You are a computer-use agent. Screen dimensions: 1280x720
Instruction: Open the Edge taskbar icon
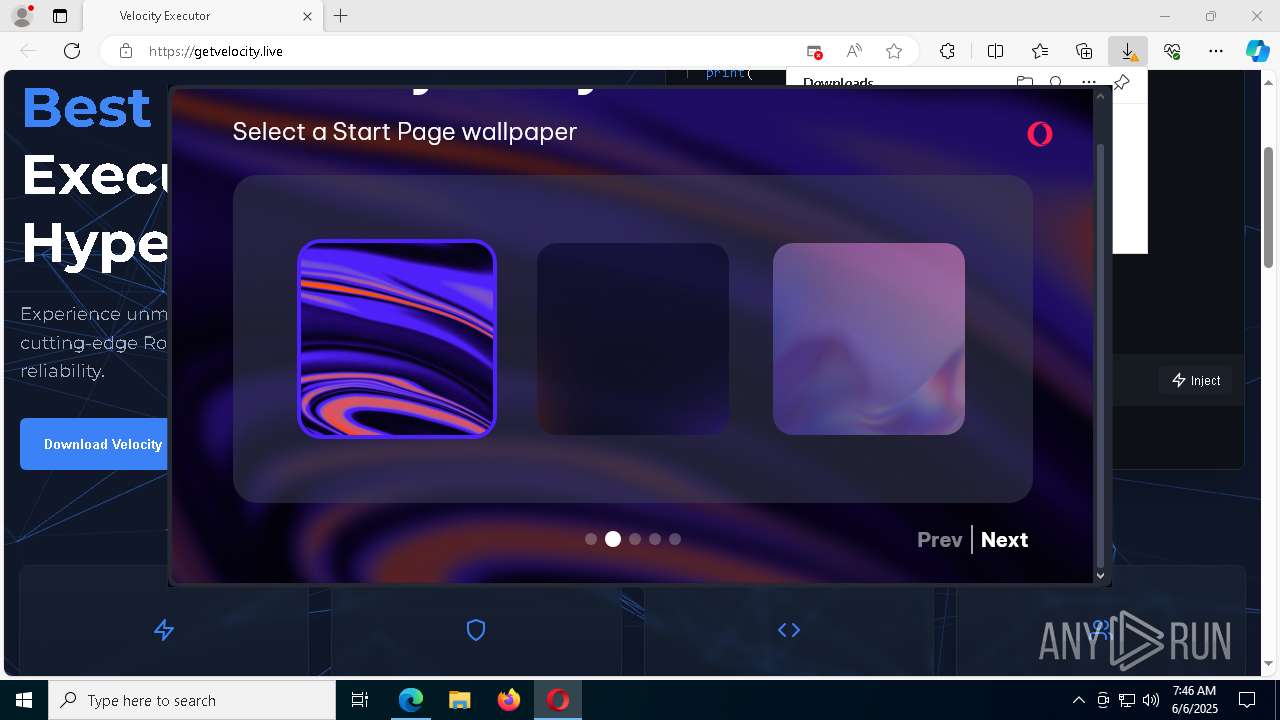411,700
